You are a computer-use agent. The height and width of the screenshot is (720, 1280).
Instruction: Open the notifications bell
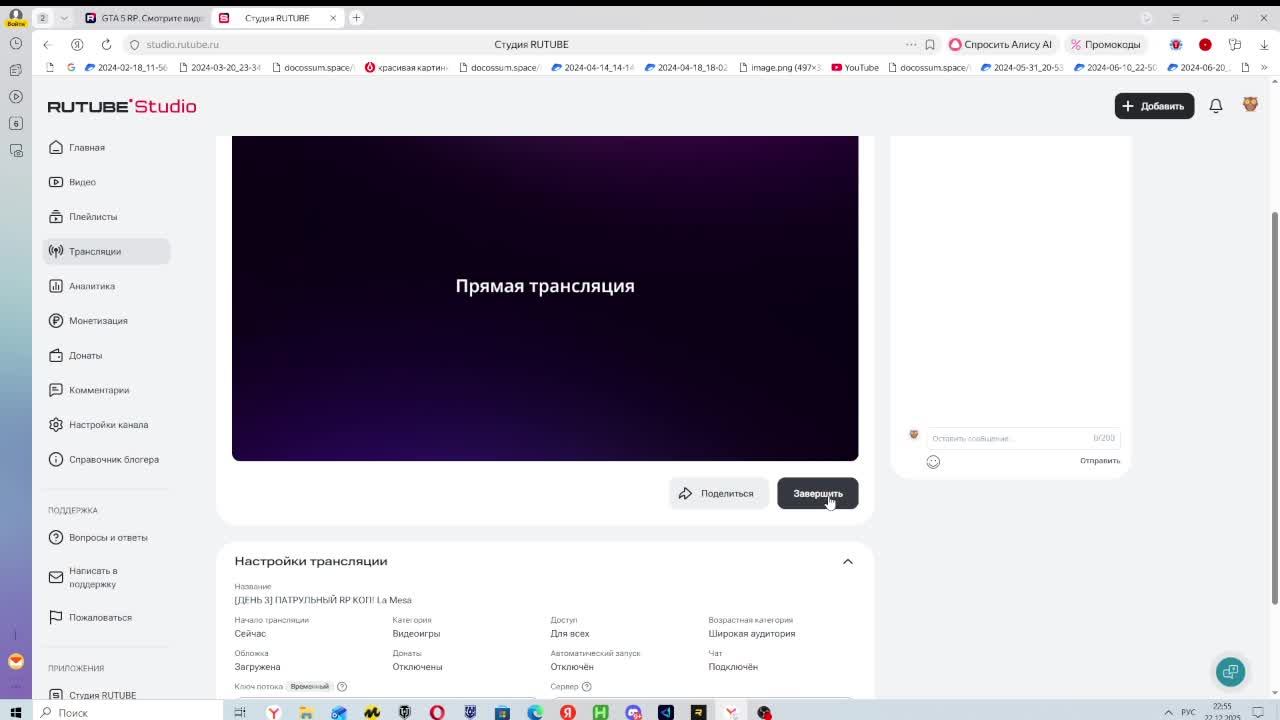[x=1216, y=106]
